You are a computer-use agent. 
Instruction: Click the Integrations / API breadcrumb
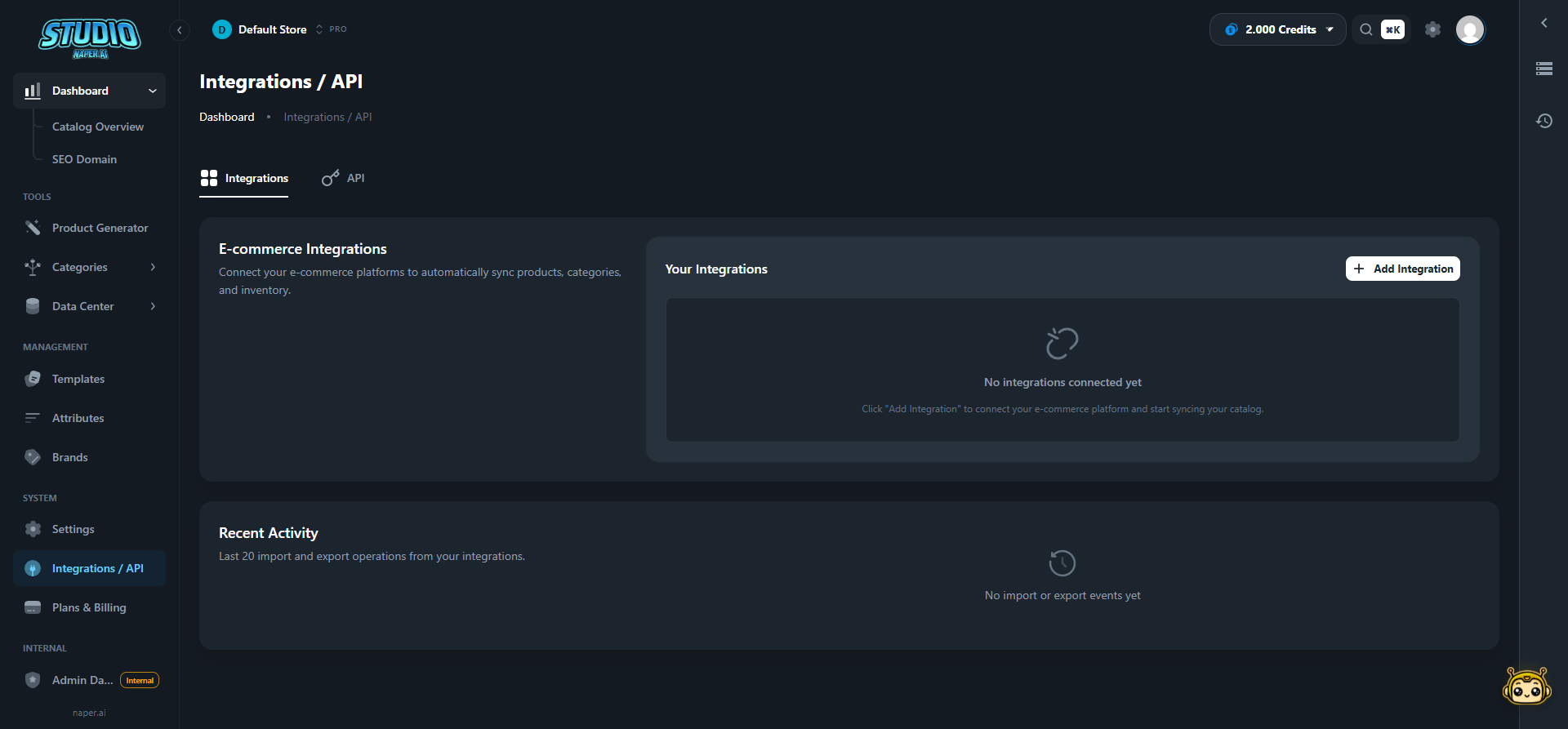pyautogui.click(x=327, y=117)
